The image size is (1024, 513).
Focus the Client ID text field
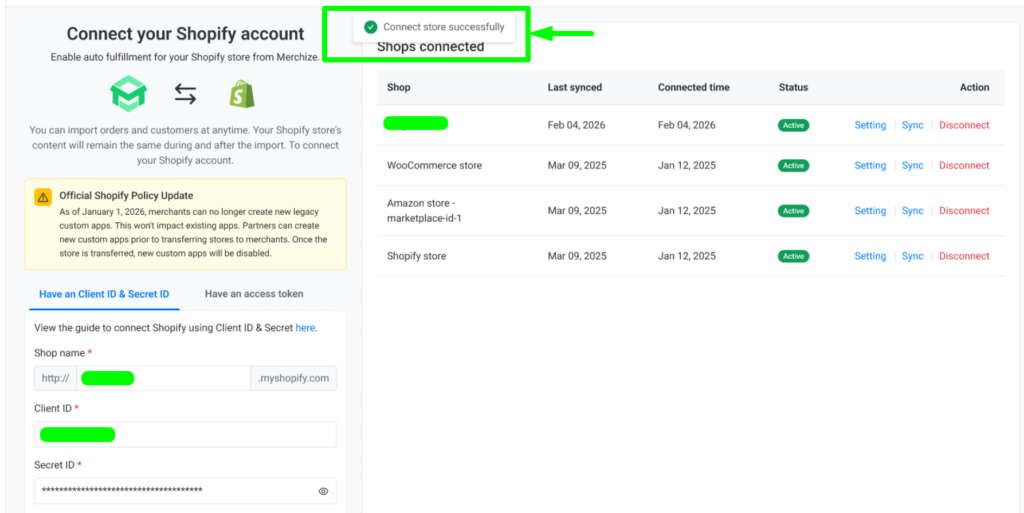(x=185, y=434)
